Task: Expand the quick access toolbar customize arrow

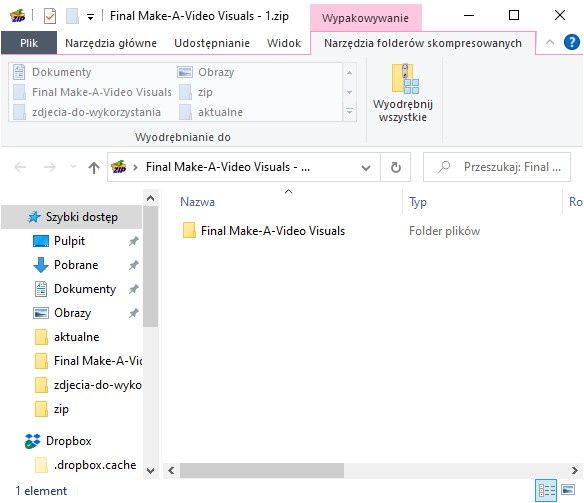Action: (90, 17)
